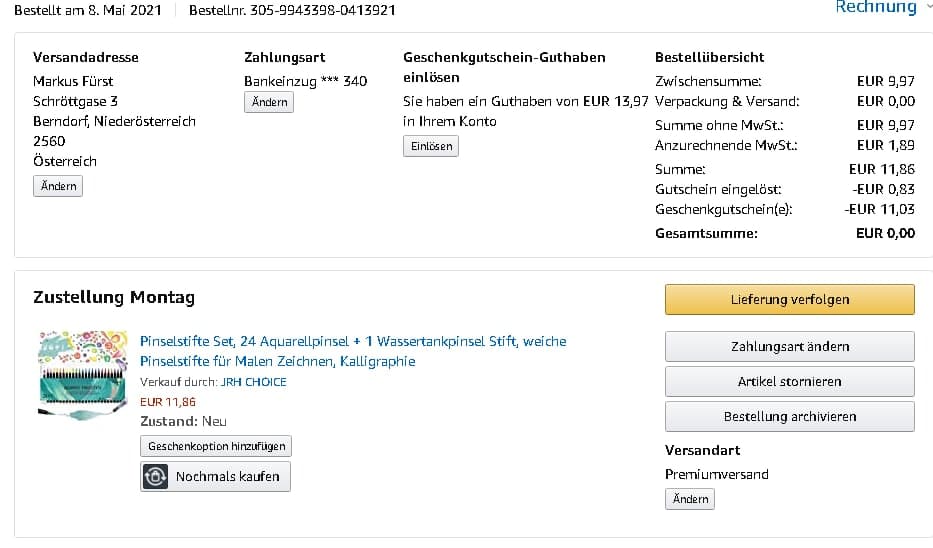Cancel item via Artikel stornieren
Image resolution: width=933 pixels, height=548 pixels.
[x=789, y=381]
